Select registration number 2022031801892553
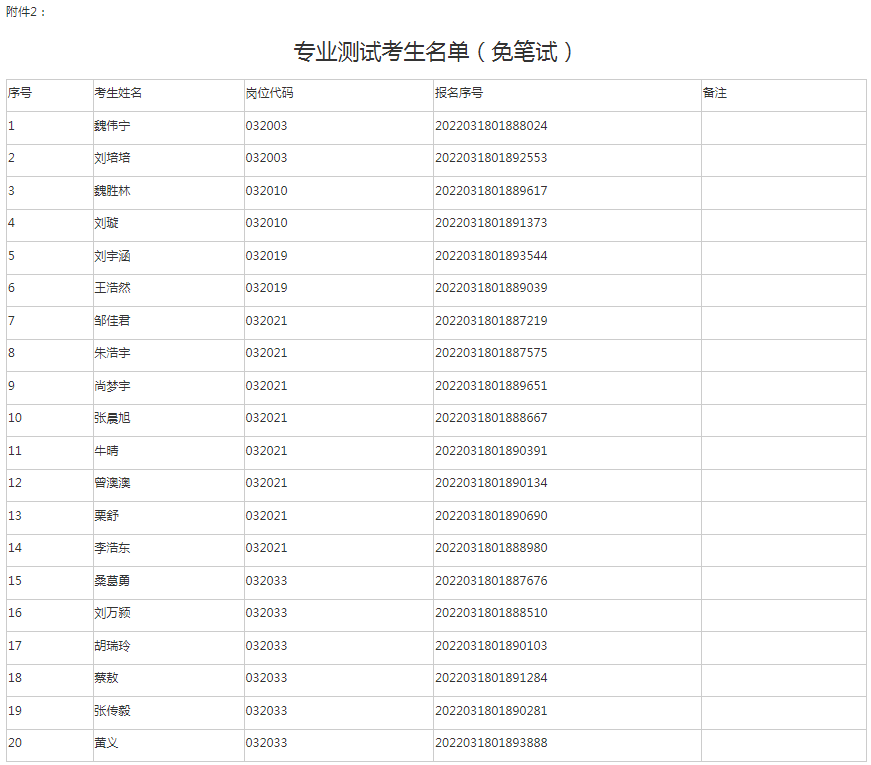The width and height of the screenshot is (871, 765). (491, 158)
